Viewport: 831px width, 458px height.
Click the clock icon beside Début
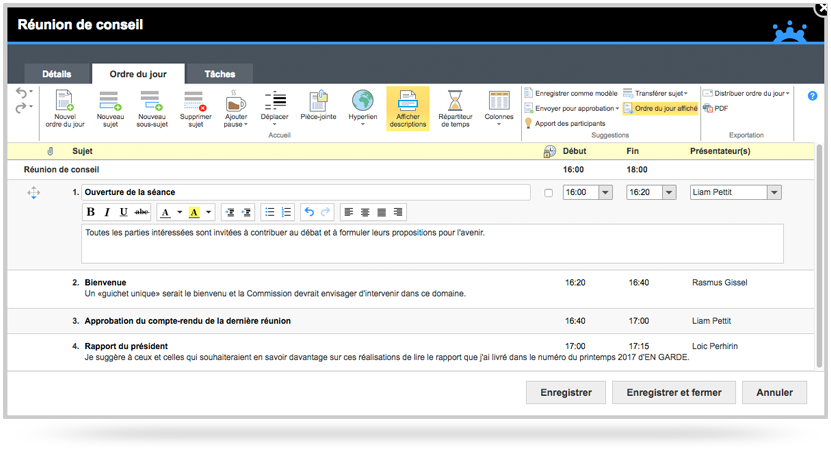coord(550,152)
